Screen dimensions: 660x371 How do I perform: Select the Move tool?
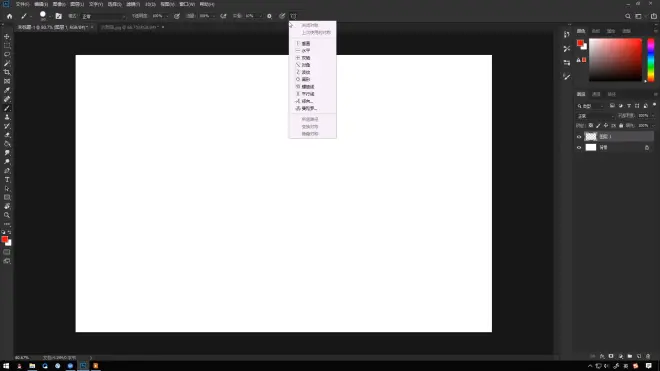click(x=7, y=37)
